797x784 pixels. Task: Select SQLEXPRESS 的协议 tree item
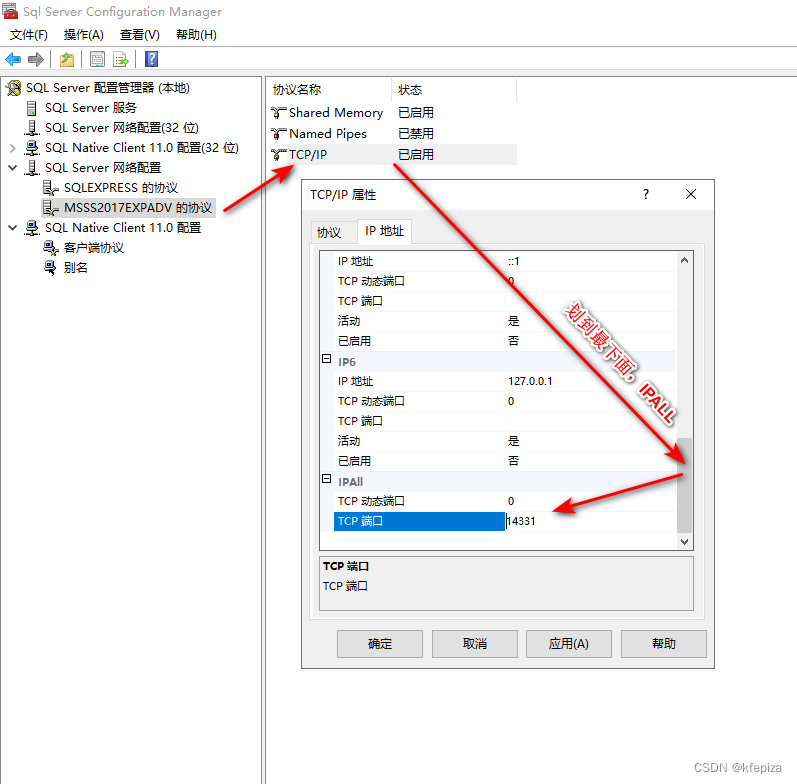coord(120,188)
